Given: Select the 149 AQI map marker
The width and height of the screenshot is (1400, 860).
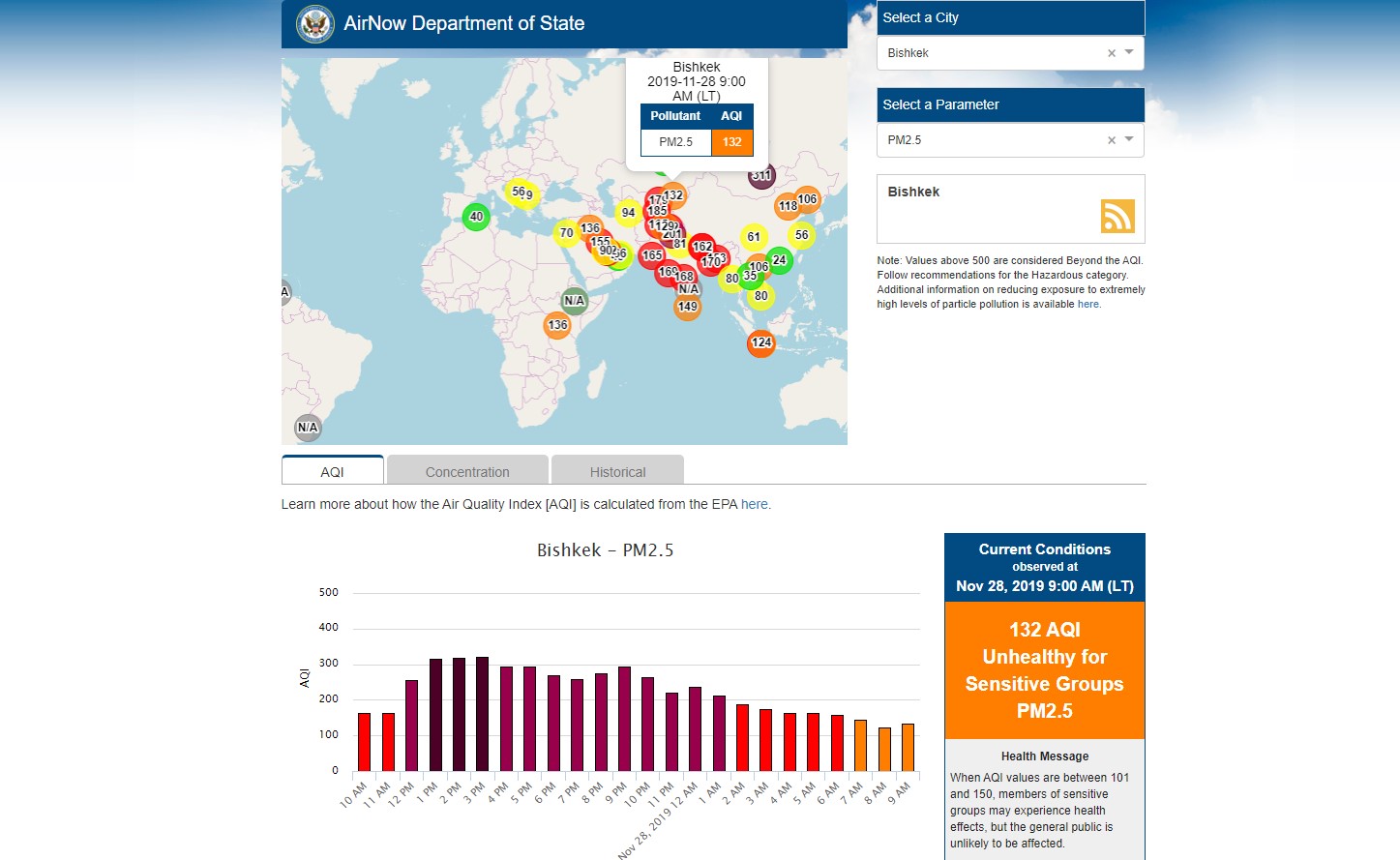Looking at the screenshot, I should pos(687,308).
